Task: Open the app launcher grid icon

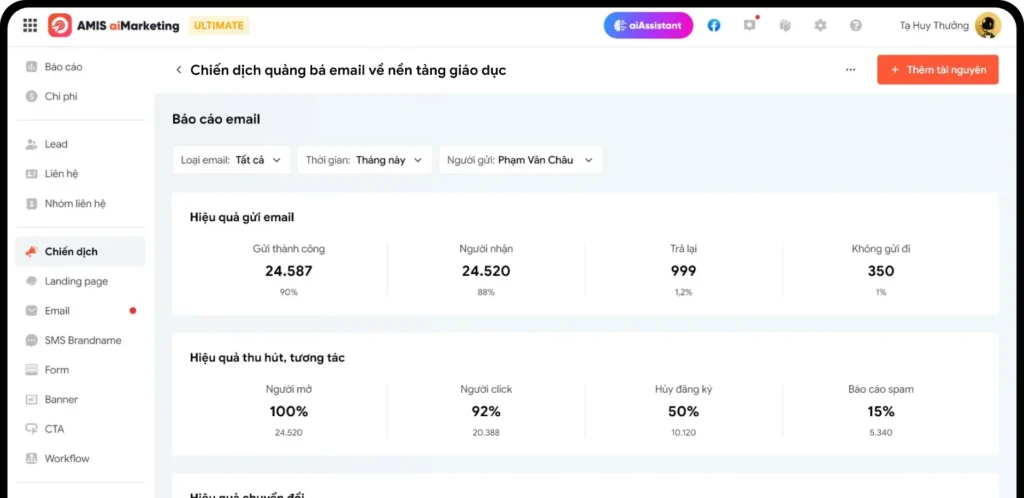Action: tap(30, 26)
